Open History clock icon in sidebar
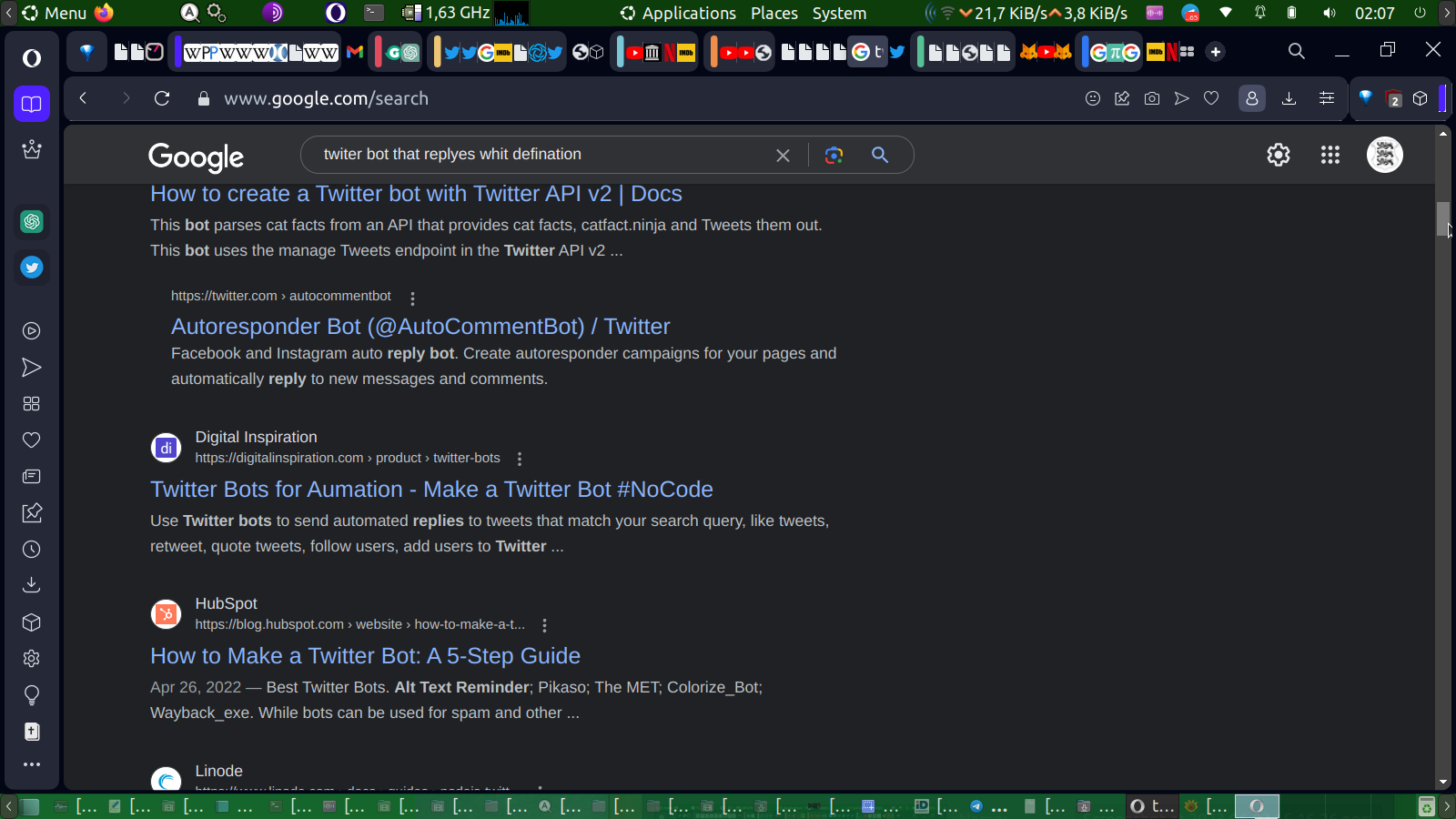 (32, 550)
